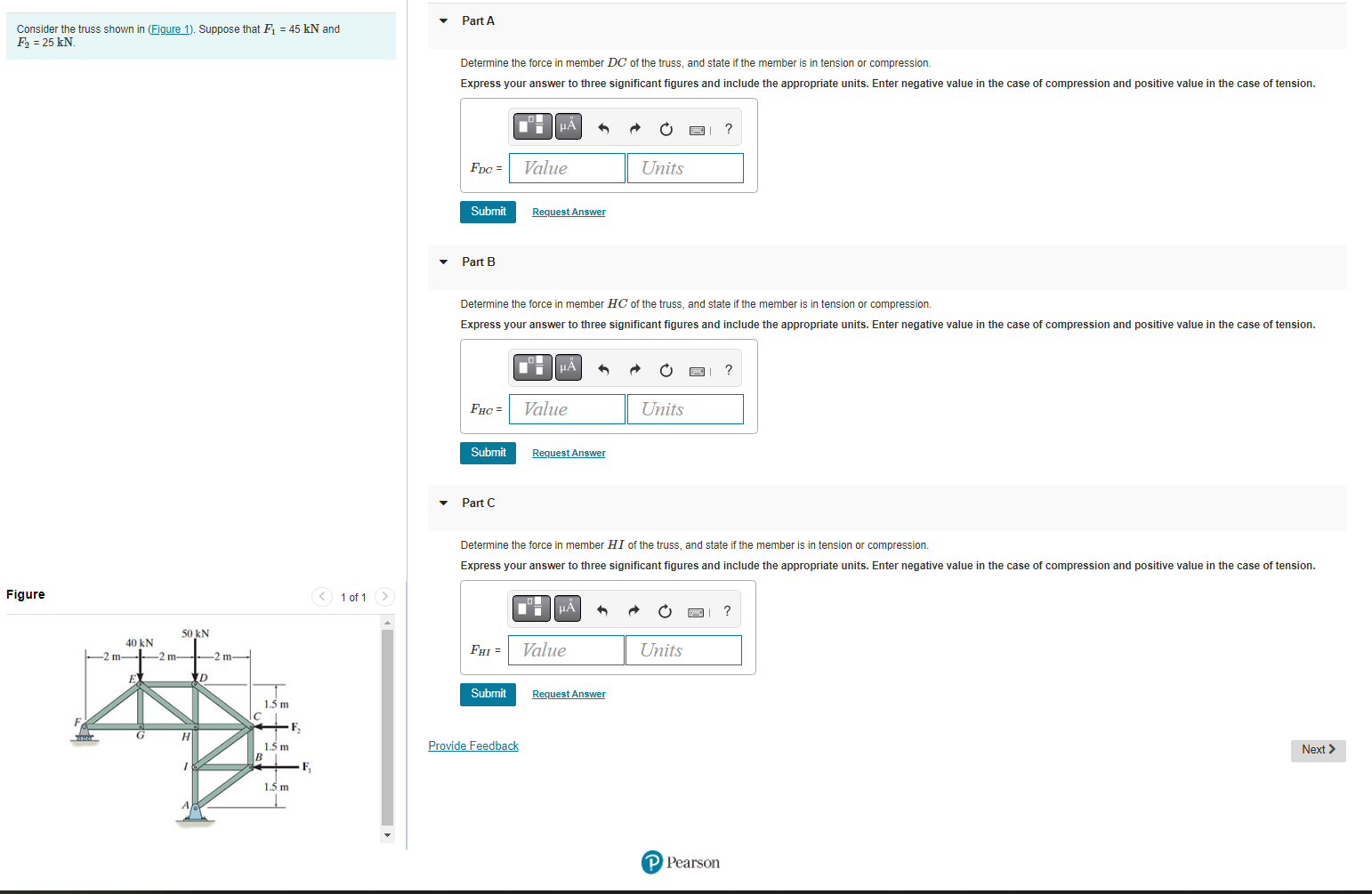Click figure panel scrollbar thumb
Image resolution: width=1372 pixels, height=894 pixels.
tap(387, 727)
